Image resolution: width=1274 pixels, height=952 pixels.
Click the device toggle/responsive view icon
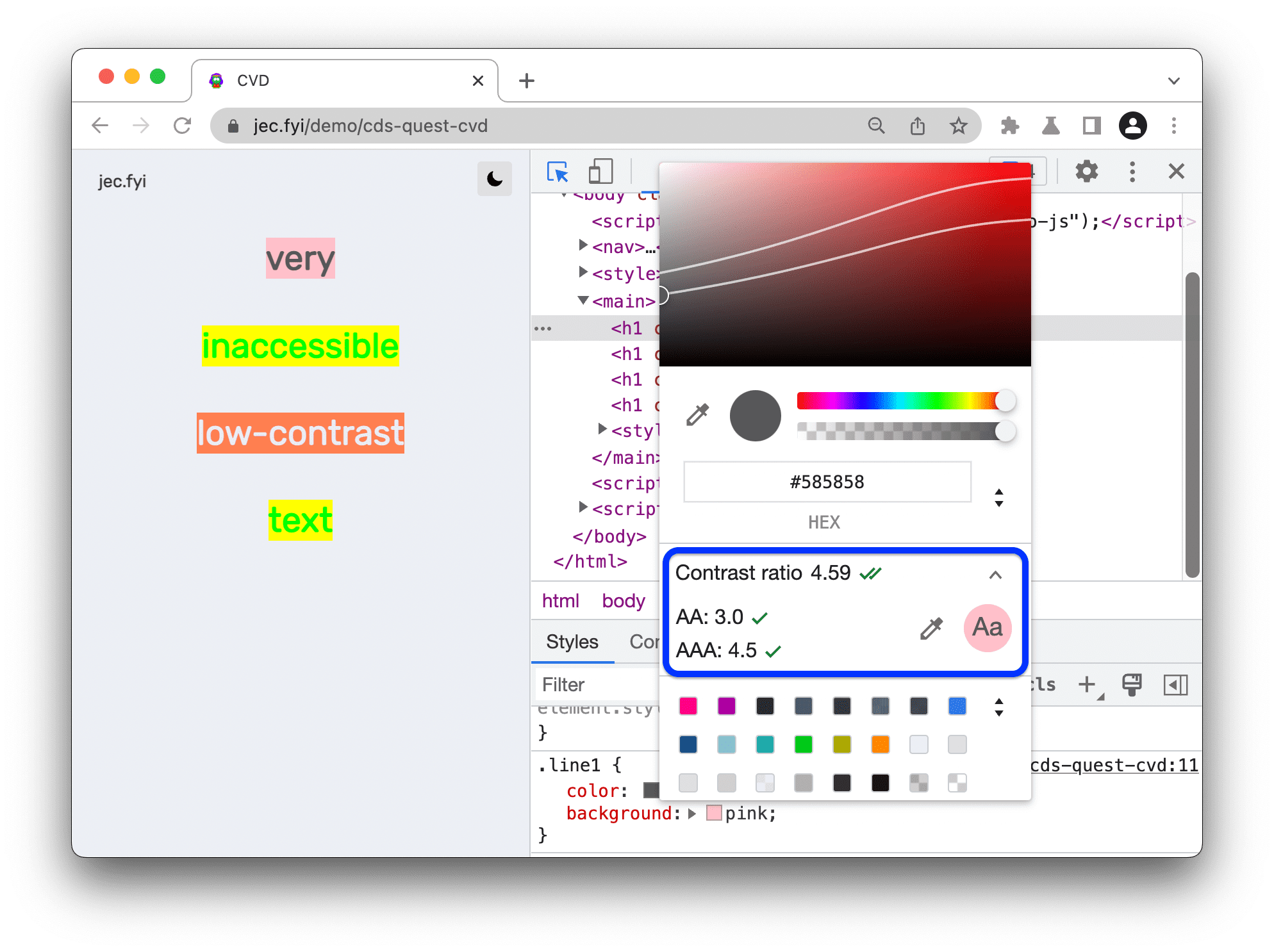click(600, 172)
